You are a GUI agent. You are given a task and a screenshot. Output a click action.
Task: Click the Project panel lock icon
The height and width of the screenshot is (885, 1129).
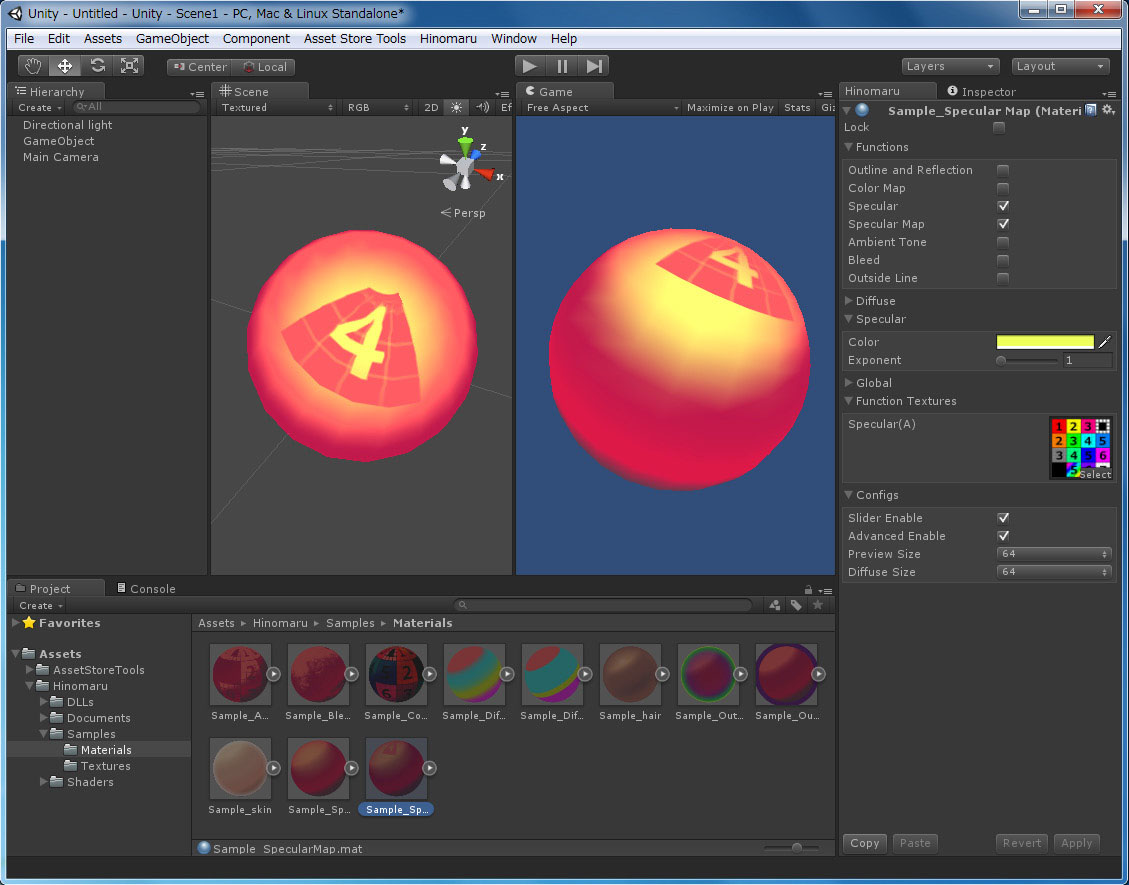click(808, 590)
